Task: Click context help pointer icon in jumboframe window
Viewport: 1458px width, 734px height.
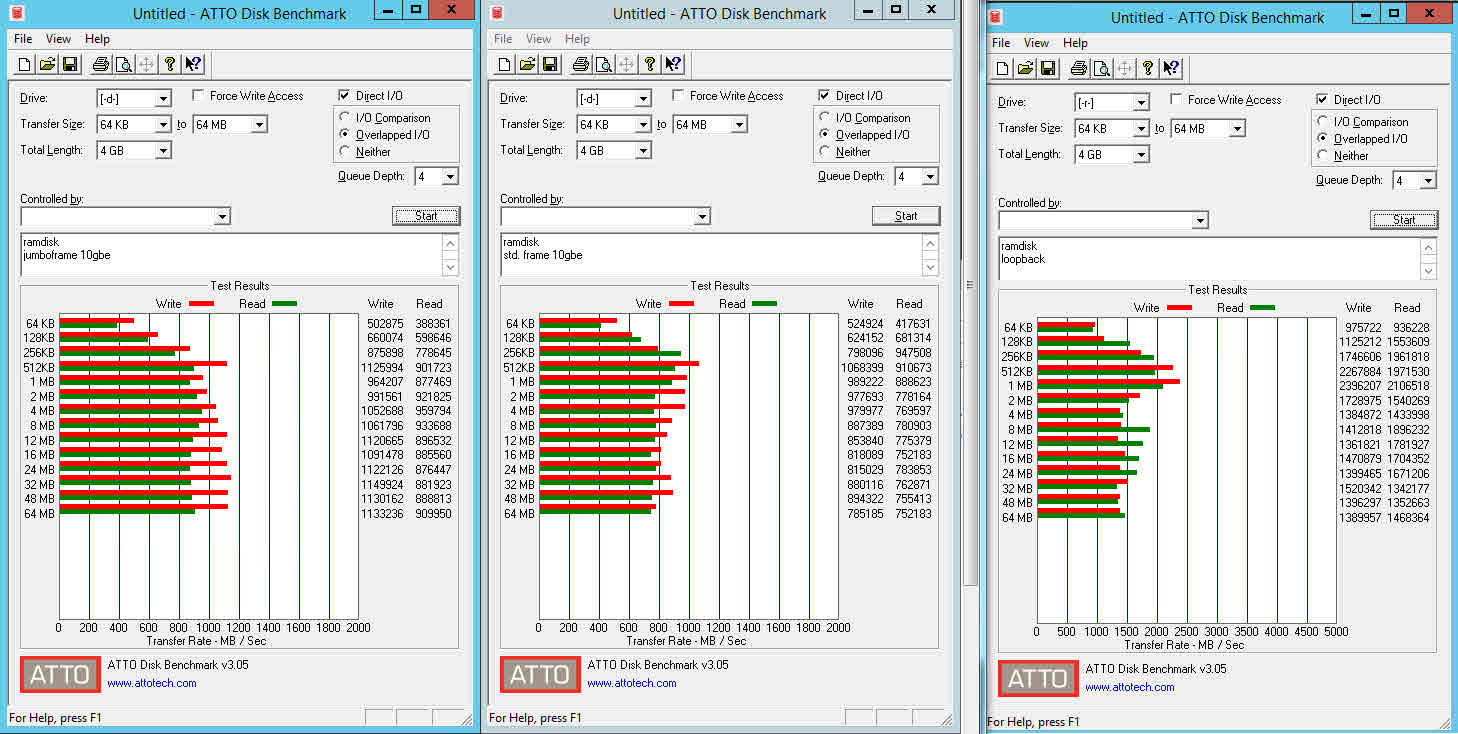Action: [193, 65]
